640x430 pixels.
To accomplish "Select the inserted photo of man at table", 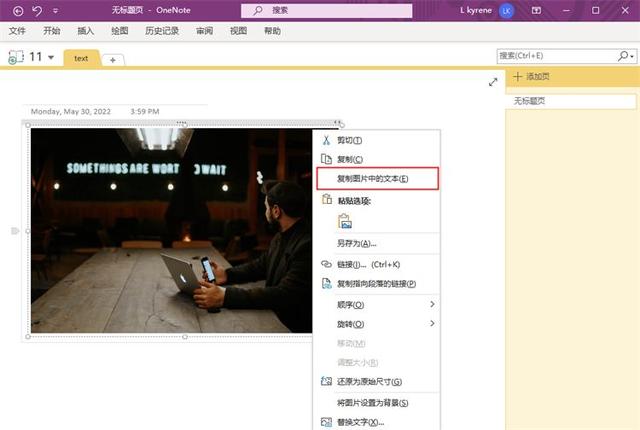I will pos(171,231).
